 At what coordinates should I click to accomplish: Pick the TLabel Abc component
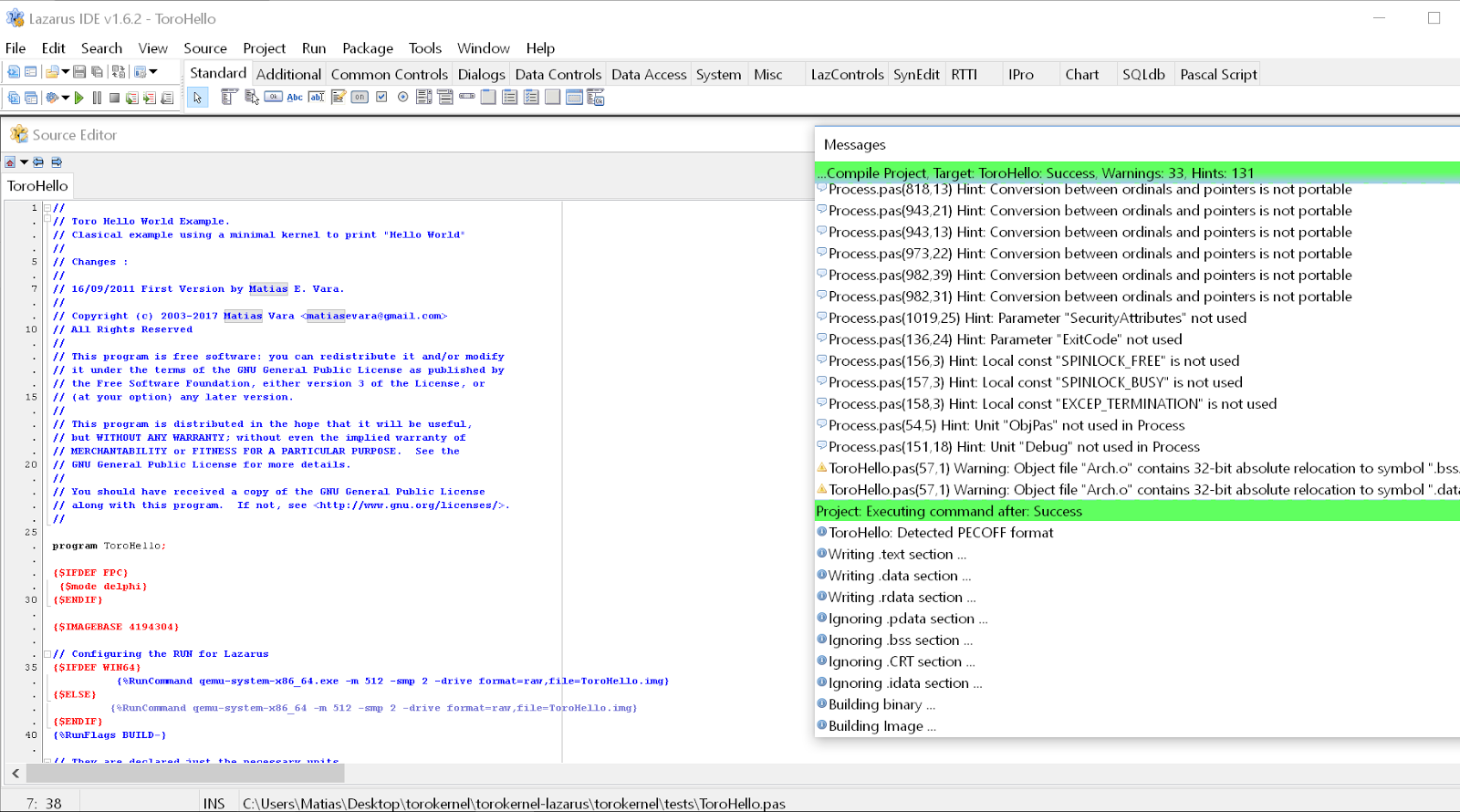pos(295,97)
